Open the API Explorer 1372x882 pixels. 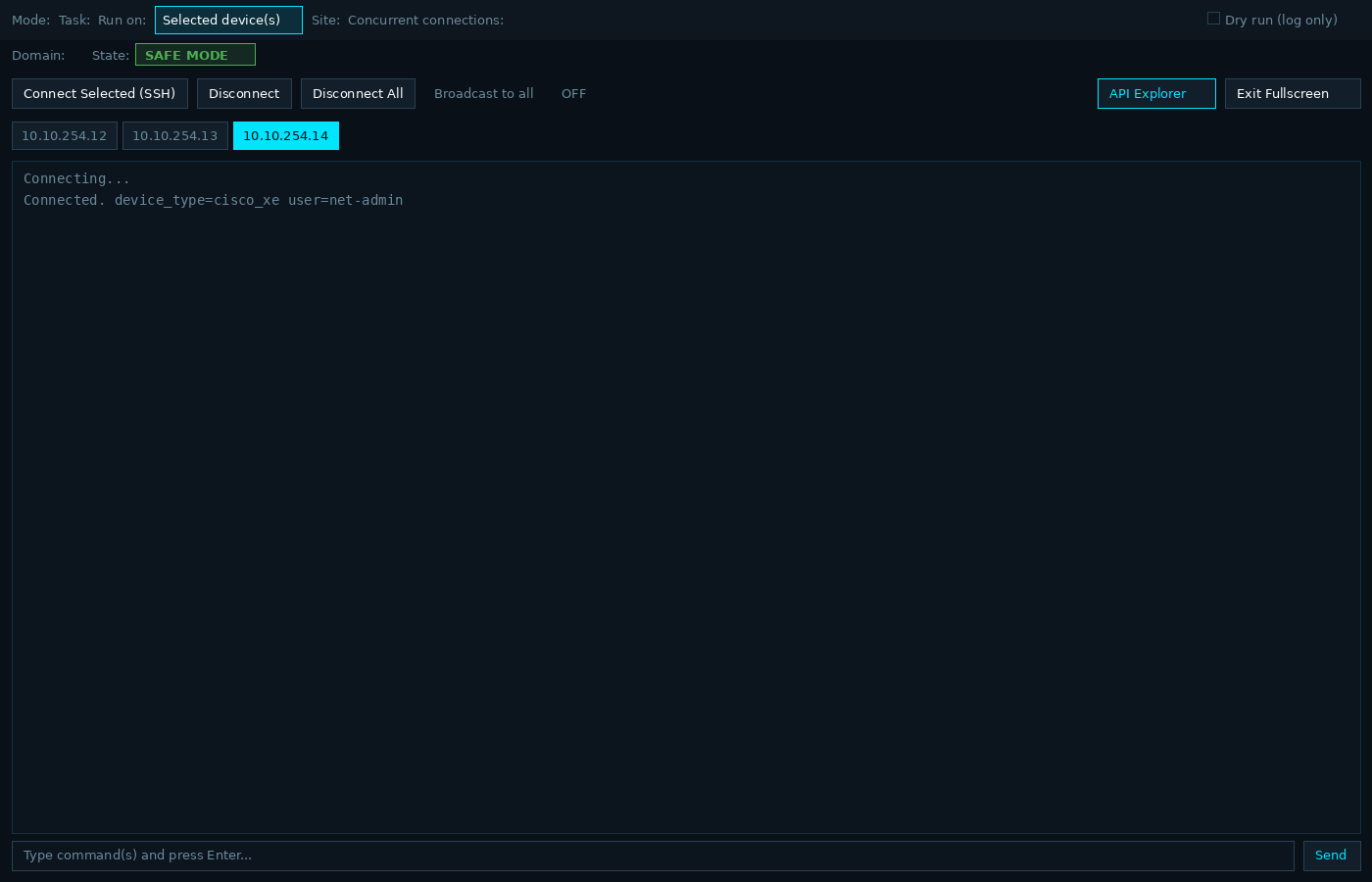click(x=1156, y=93)
